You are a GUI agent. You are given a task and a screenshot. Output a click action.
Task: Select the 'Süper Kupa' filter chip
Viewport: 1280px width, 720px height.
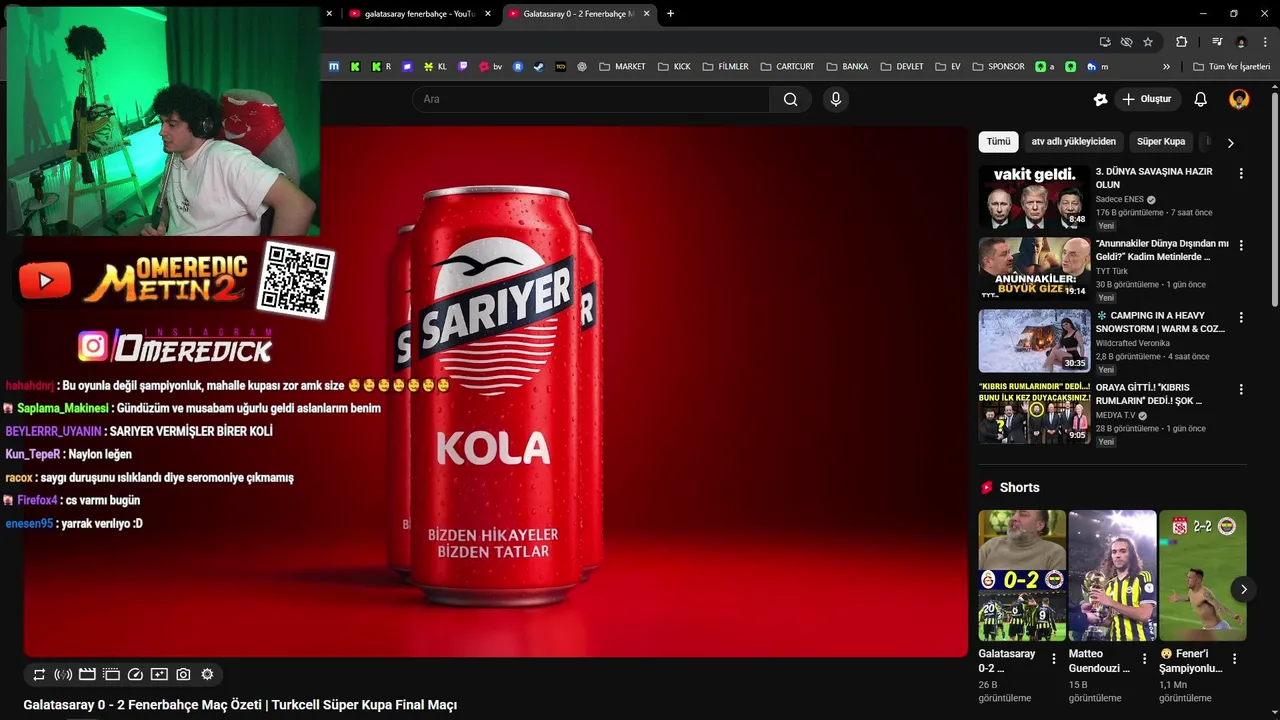tap(1160, 142)
